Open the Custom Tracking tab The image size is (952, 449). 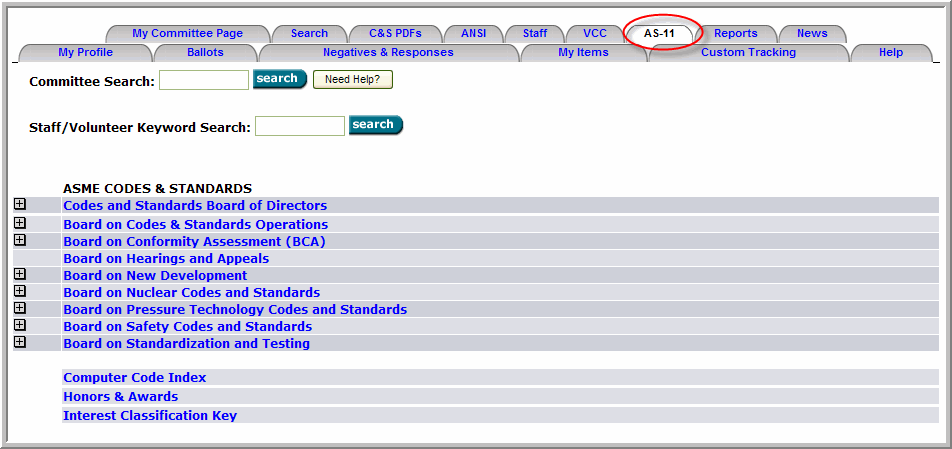point(749,53)
